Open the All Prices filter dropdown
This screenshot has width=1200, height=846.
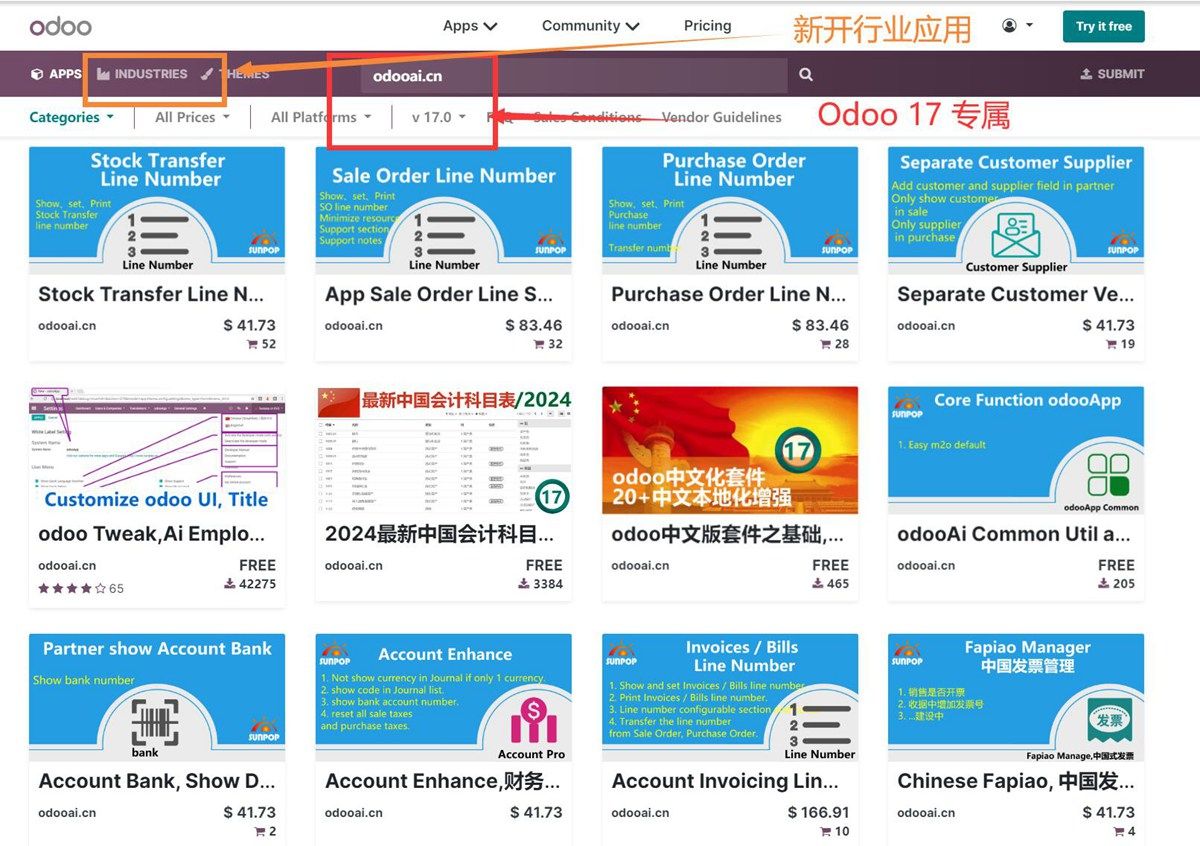[189, 117]
